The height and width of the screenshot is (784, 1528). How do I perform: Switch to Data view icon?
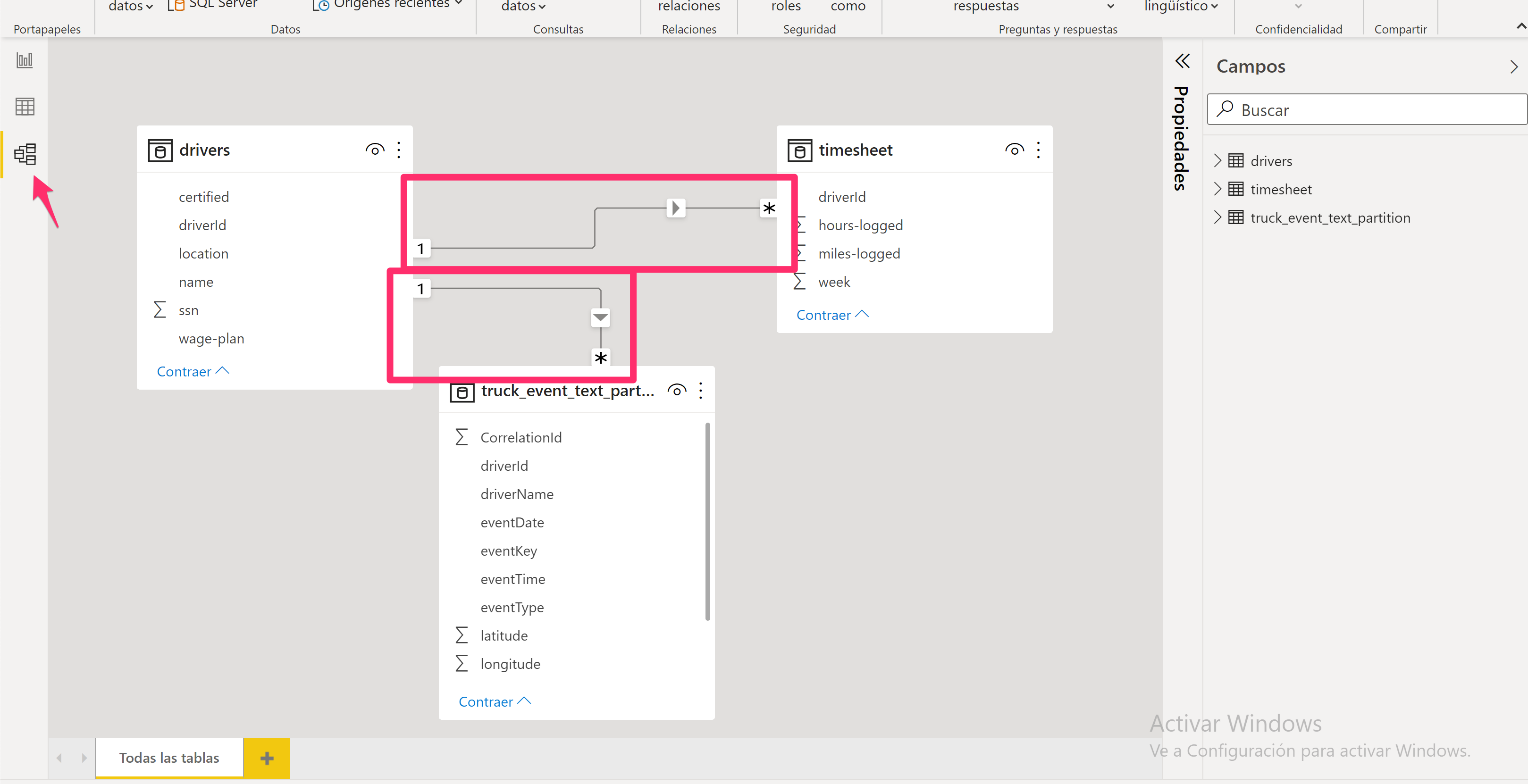(x=25, y=107)
